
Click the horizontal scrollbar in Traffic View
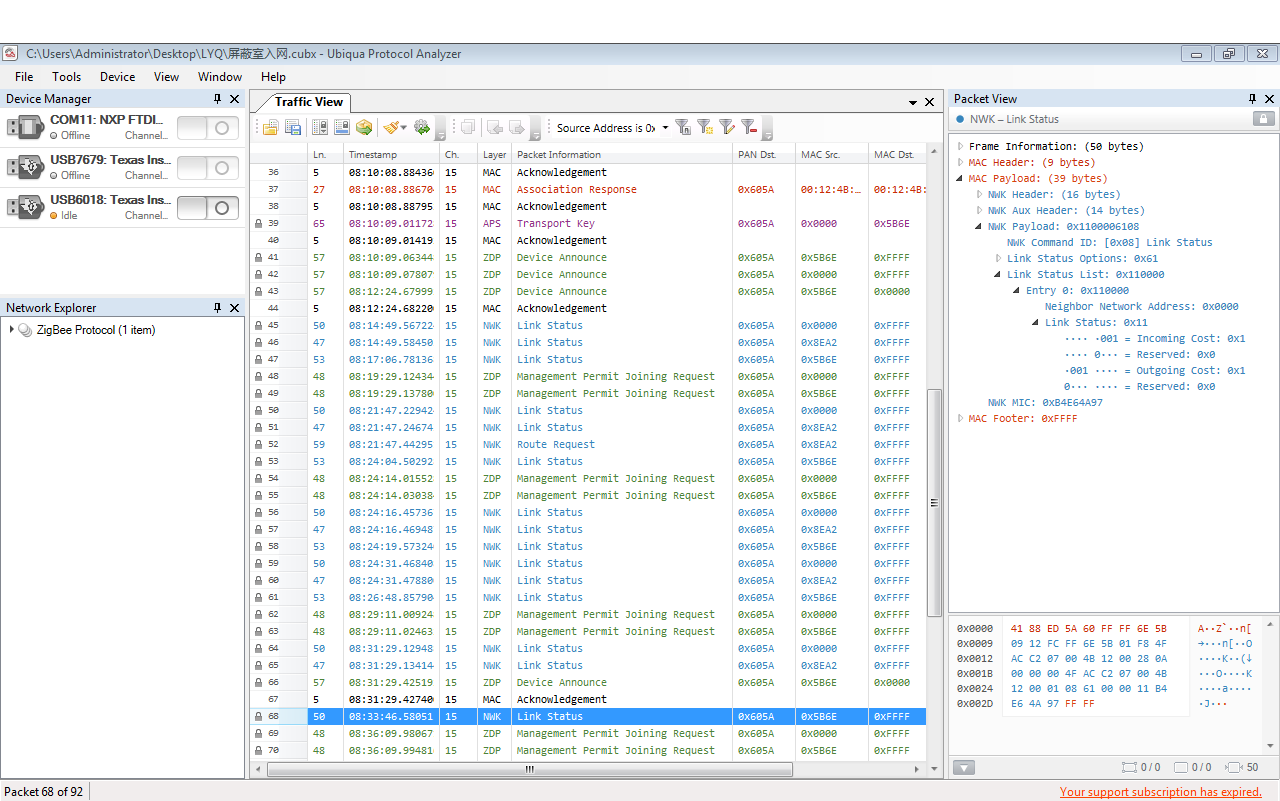529,770
